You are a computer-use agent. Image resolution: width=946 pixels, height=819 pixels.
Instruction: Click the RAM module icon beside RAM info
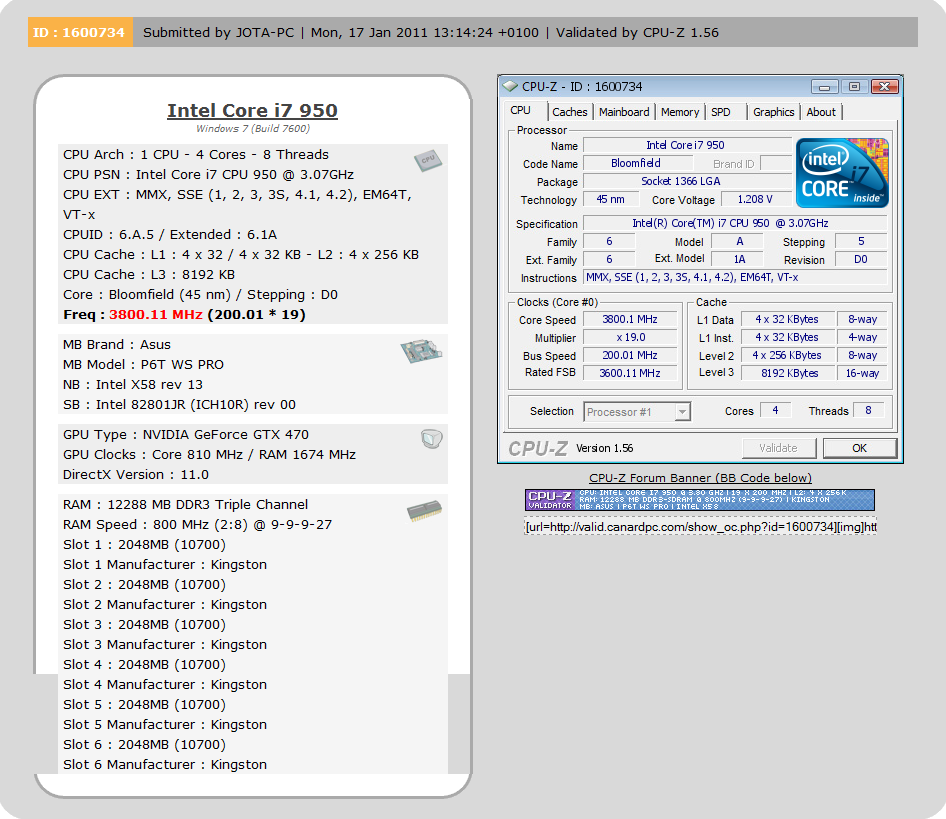click(x=425, y=511)
